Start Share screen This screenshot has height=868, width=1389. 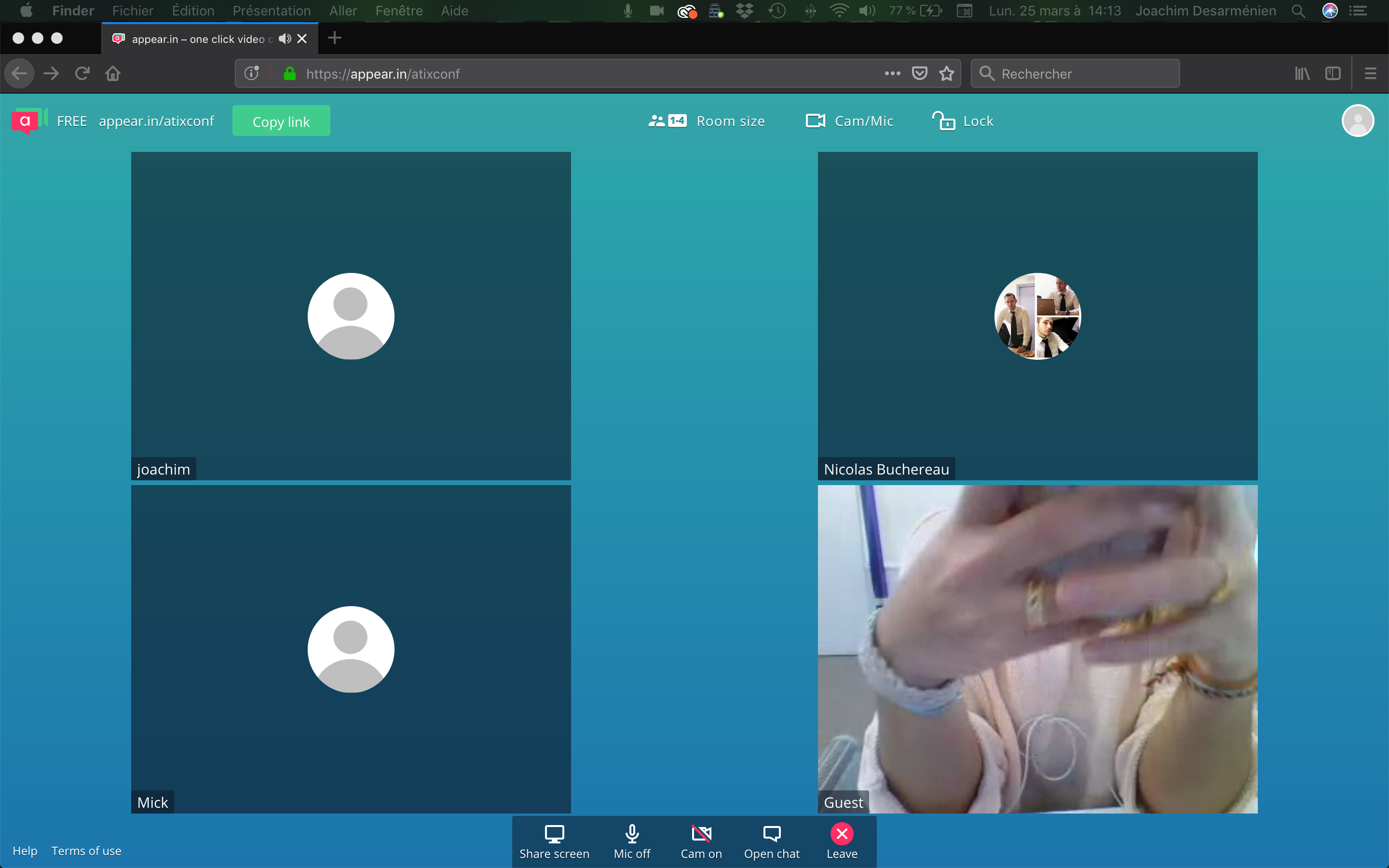pos(554,842)
